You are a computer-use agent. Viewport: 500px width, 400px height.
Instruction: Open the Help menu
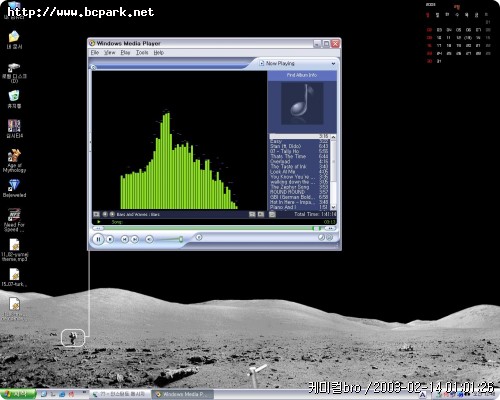(x=159, y=53)
